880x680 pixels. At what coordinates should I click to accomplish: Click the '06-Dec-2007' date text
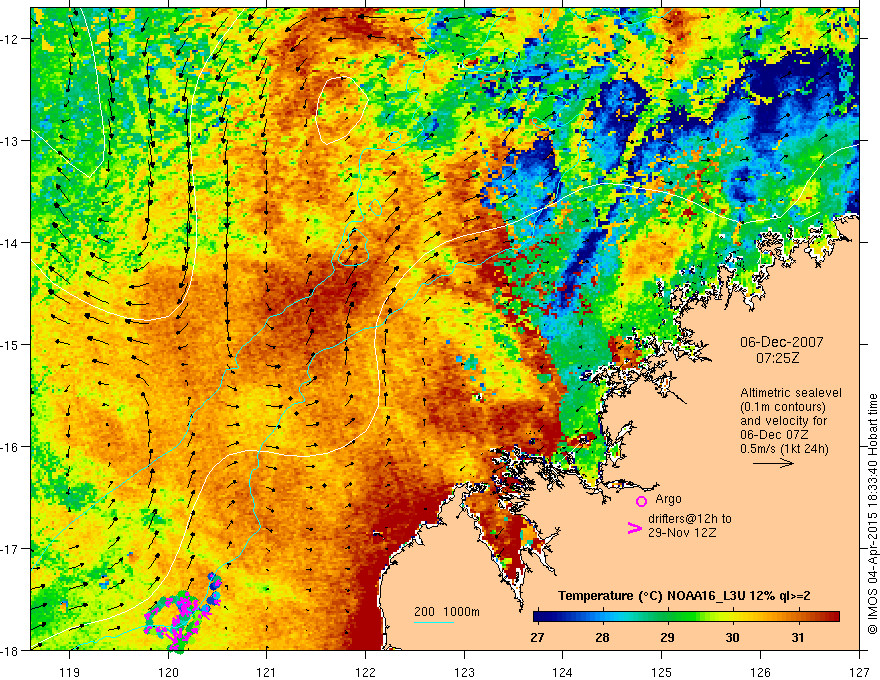click(x=781, y=342)
